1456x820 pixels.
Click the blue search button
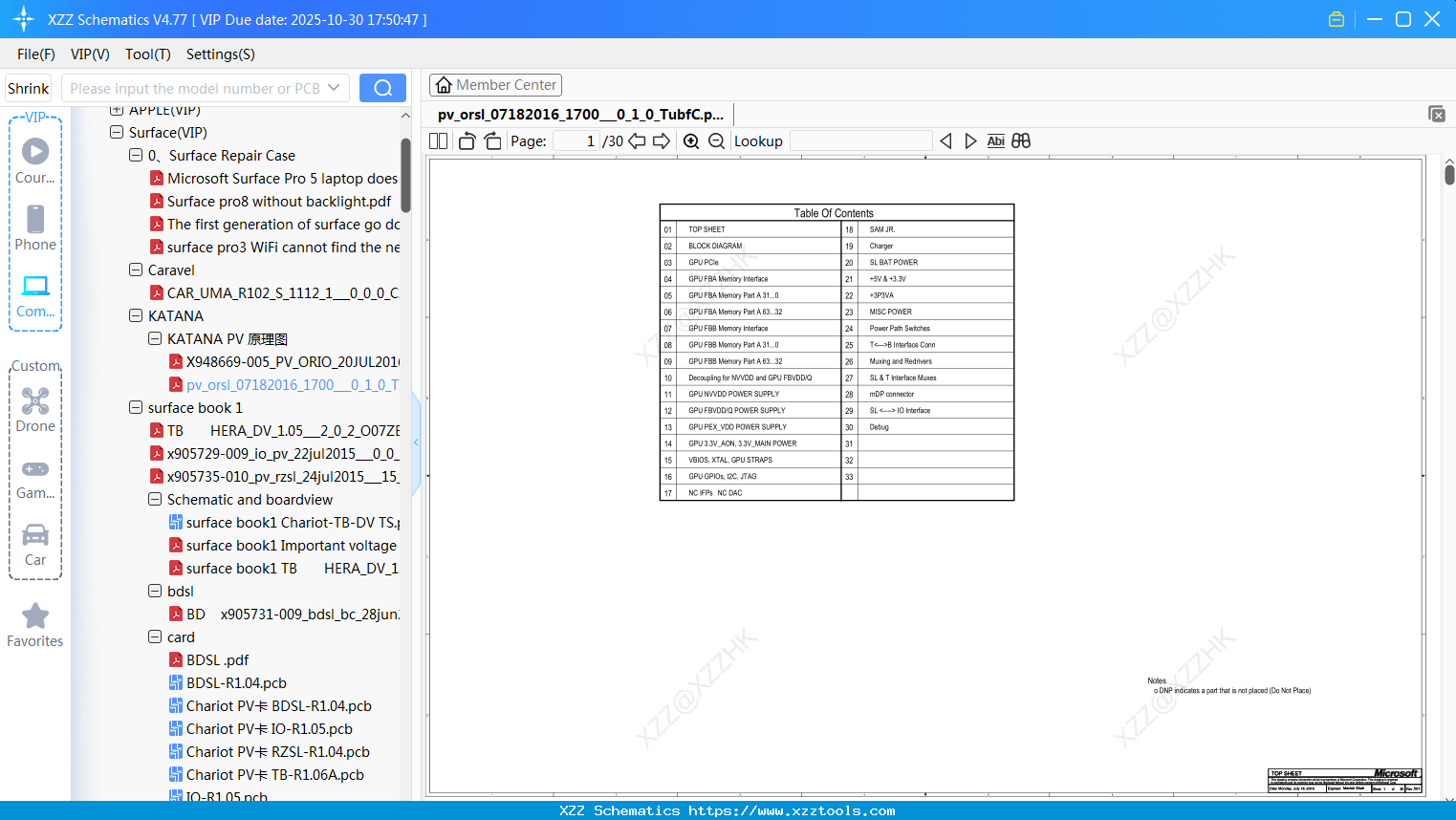382,88
